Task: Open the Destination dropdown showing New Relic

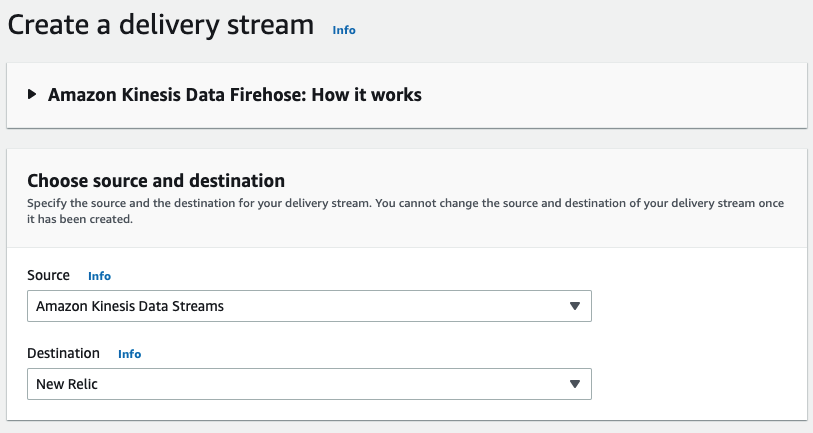Action: tap(309, 384)
